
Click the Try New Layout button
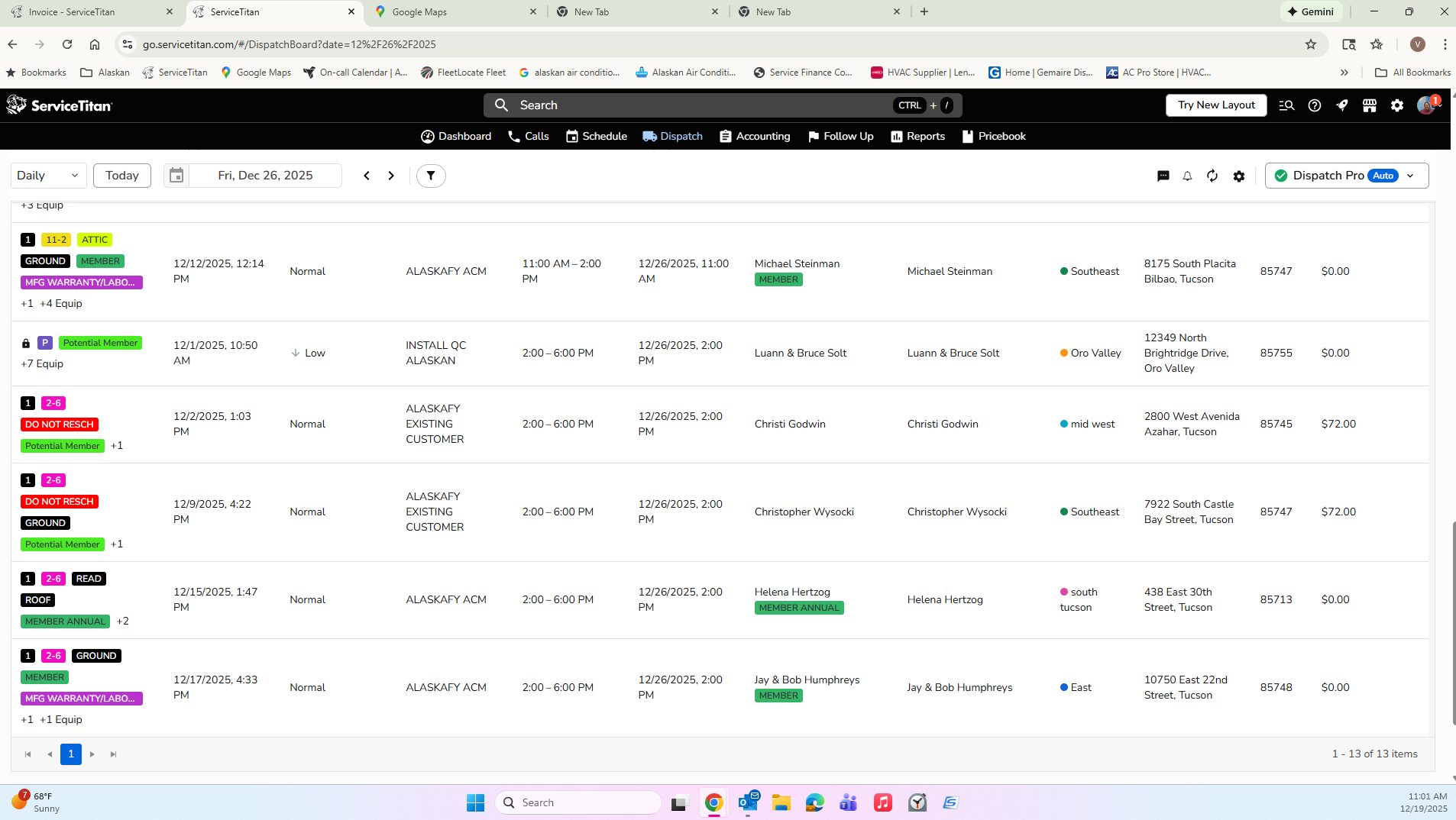click(x=1216, y=105)
